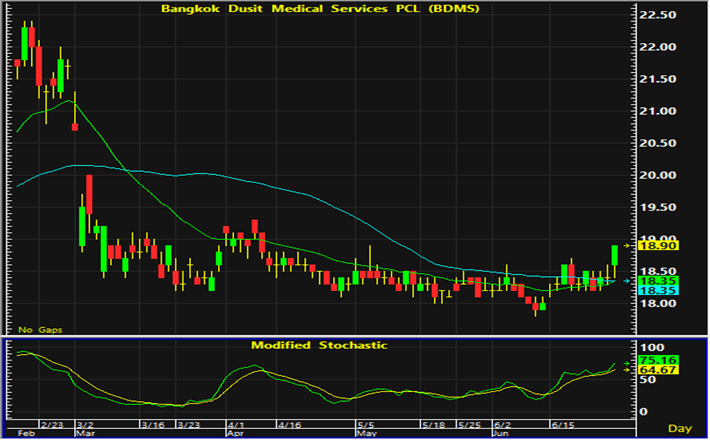Click the 5/25 date marker
This screenshot has width=710, height=440.
click(469, 425)
